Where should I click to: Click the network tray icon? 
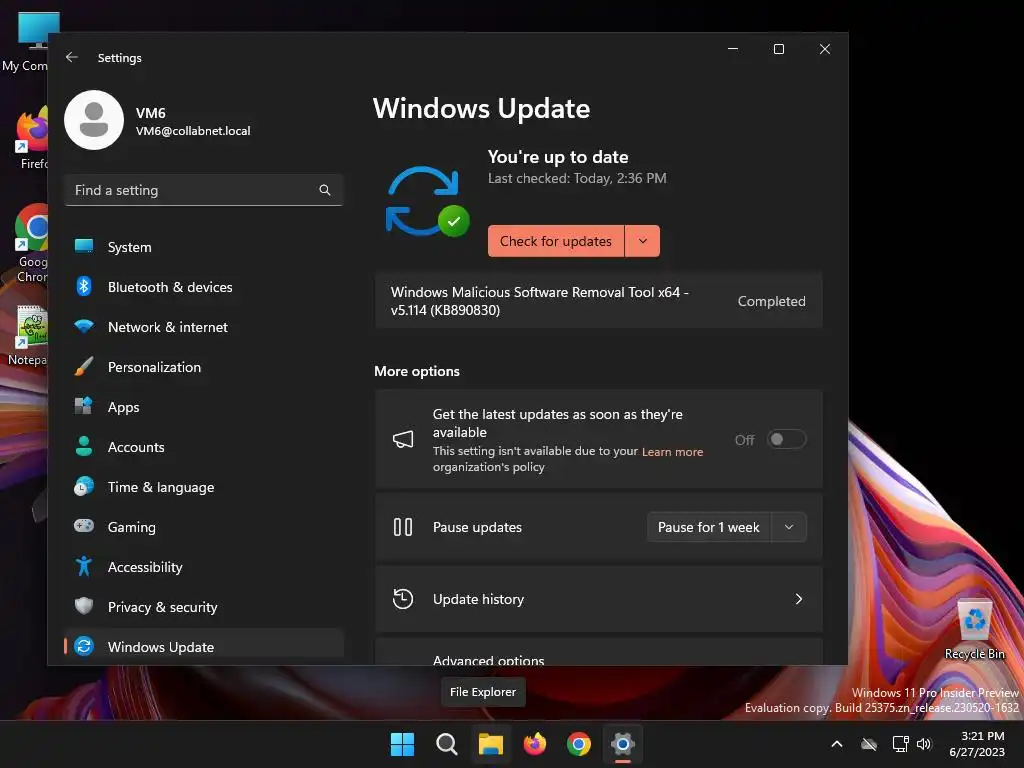[x=901, y=744]
